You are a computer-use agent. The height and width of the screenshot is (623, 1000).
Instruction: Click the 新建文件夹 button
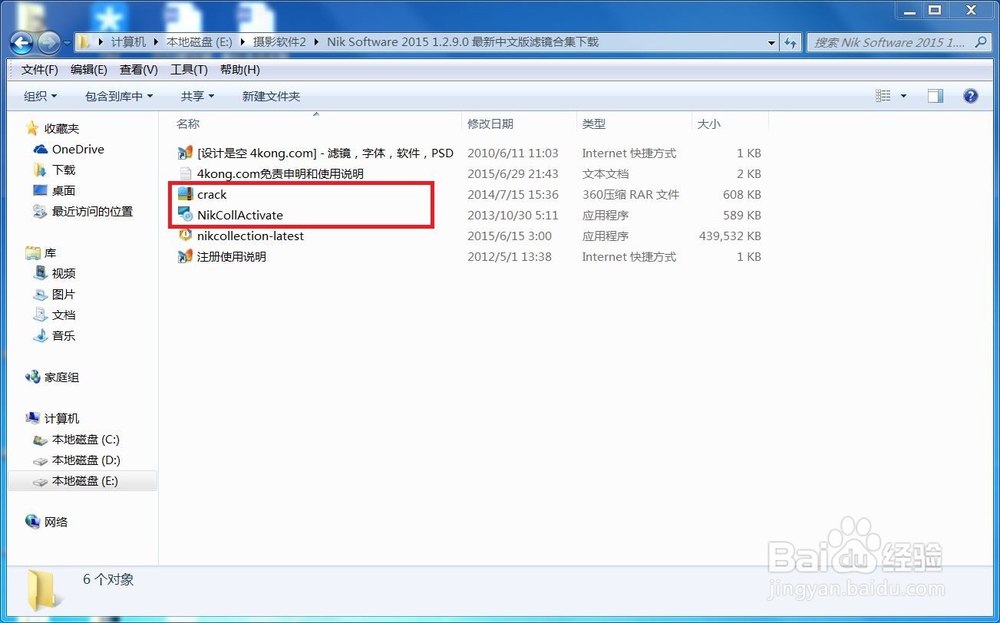(271, 96)
